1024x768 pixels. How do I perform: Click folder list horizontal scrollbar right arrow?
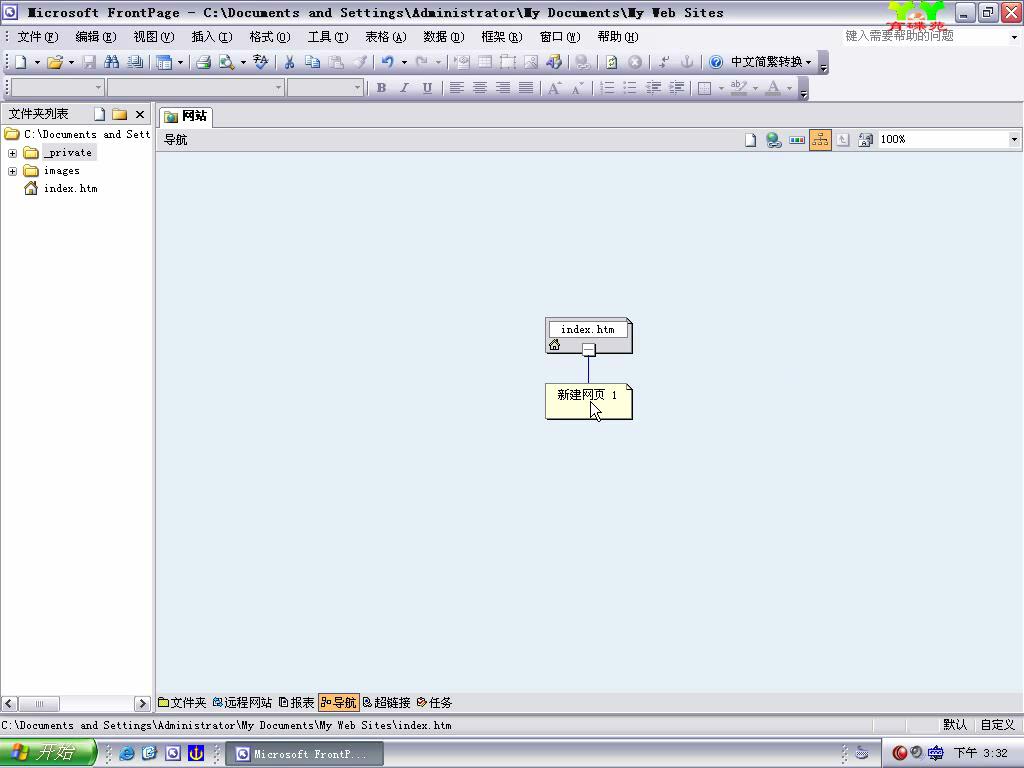[142, 704]
